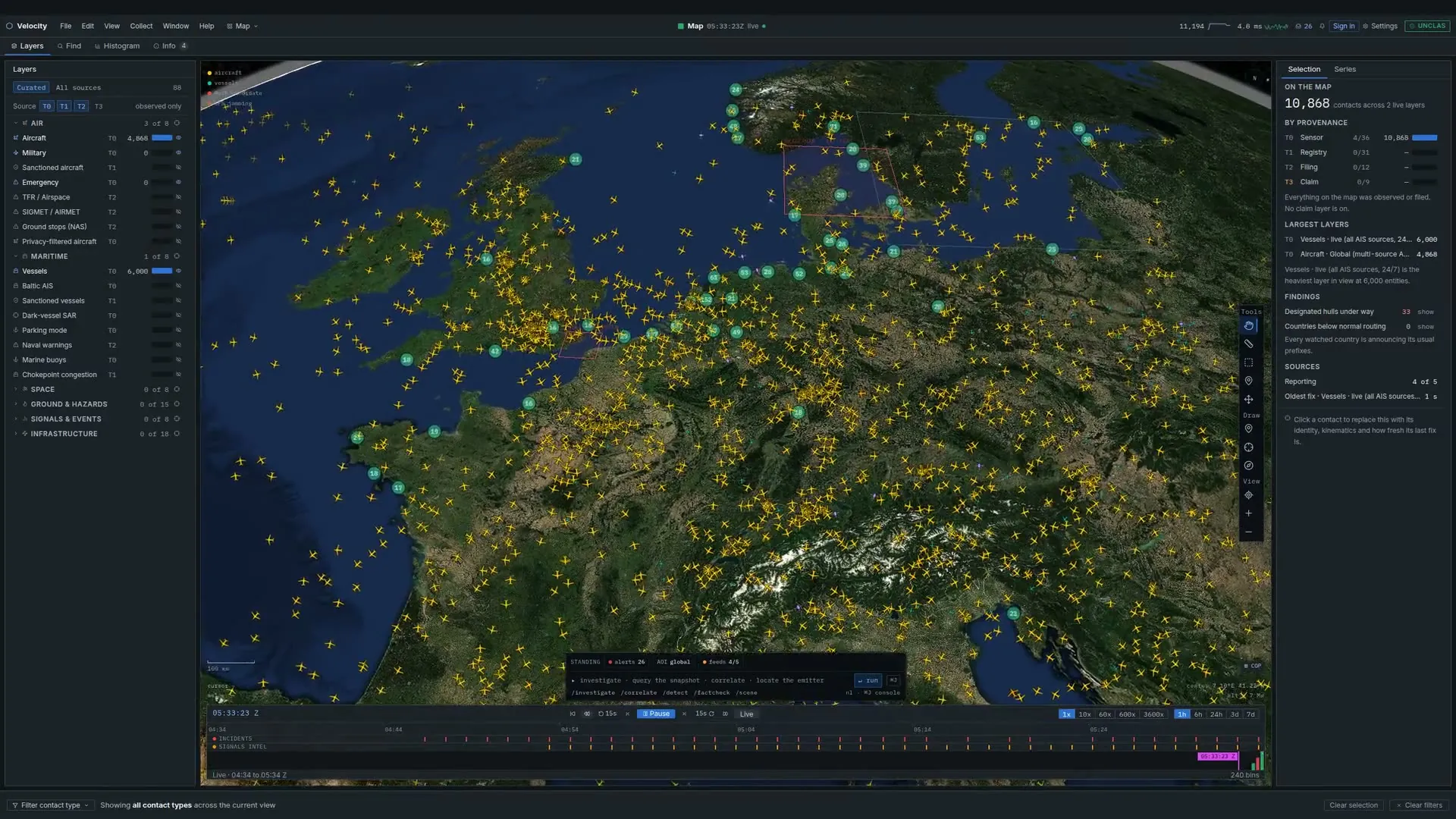Click the investigate command input field
This screenshot has height=819, width=1456.
(711, 680)
